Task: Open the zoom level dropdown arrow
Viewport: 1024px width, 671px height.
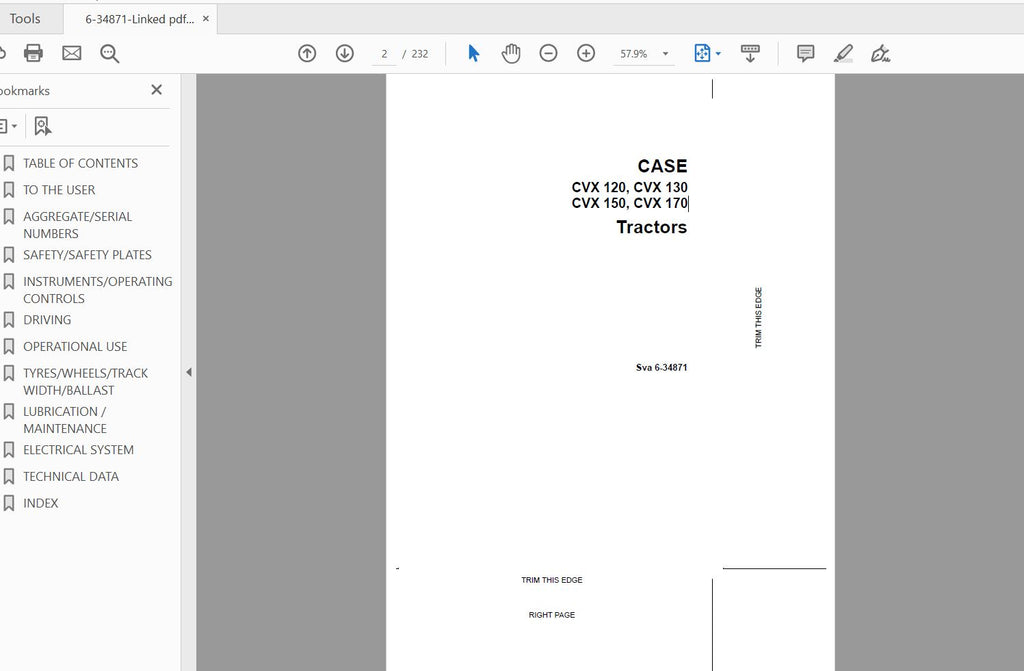Action: click(x=665, y=54)
